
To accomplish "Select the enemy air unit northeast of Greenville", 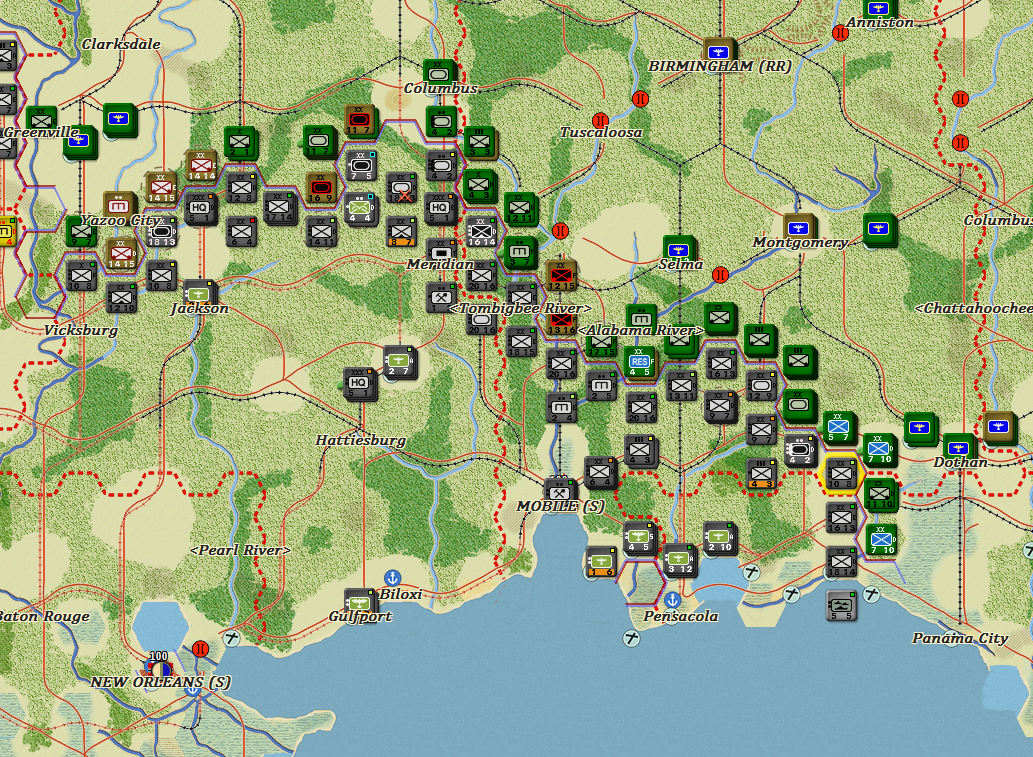I will (x=119, y=121).
